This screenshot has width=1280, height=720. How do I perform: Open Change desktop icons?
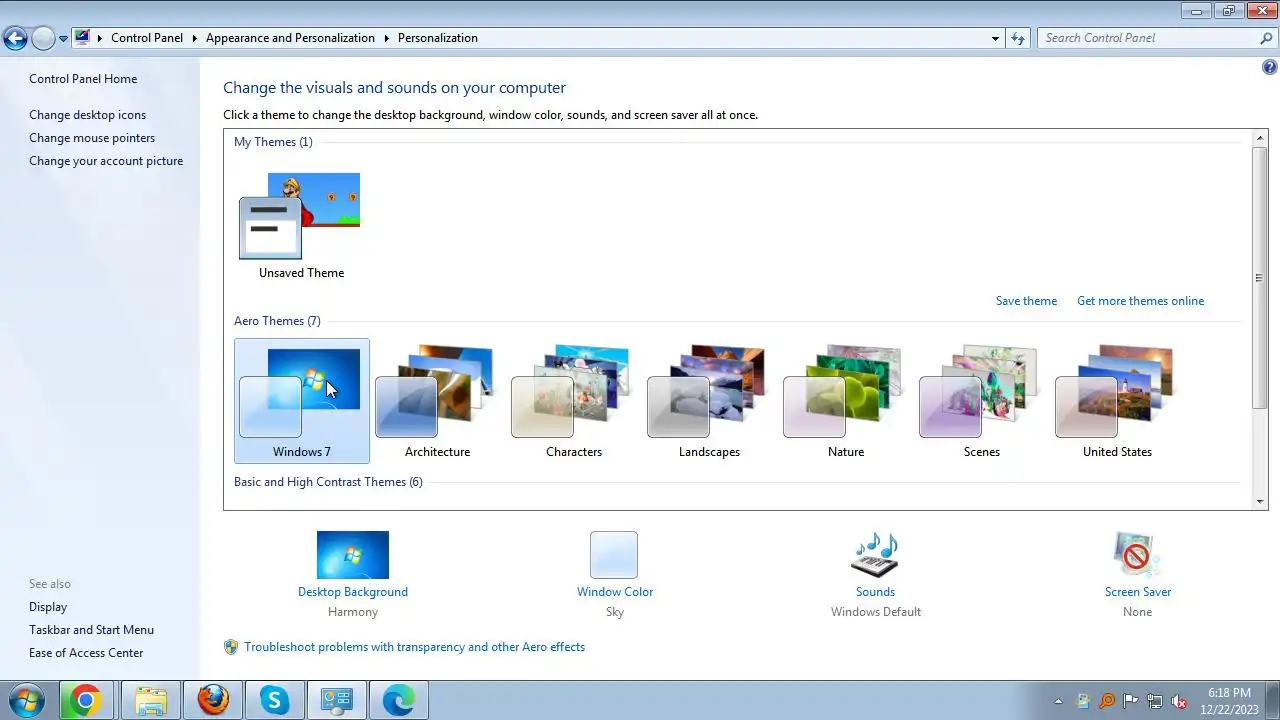pyautogui.click(x=87, y=115)
